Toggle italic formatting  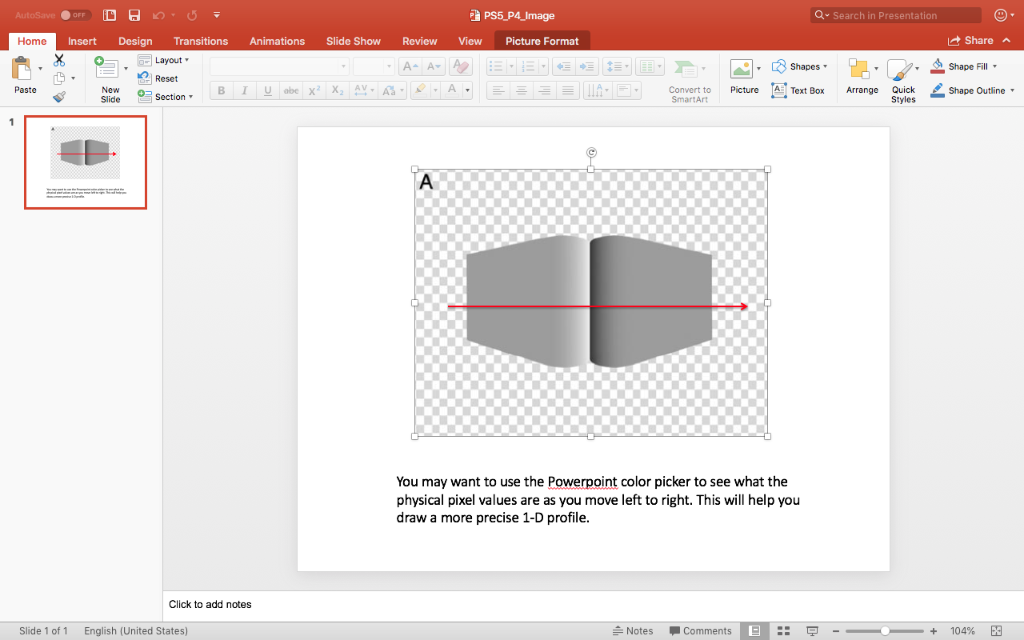243,89
